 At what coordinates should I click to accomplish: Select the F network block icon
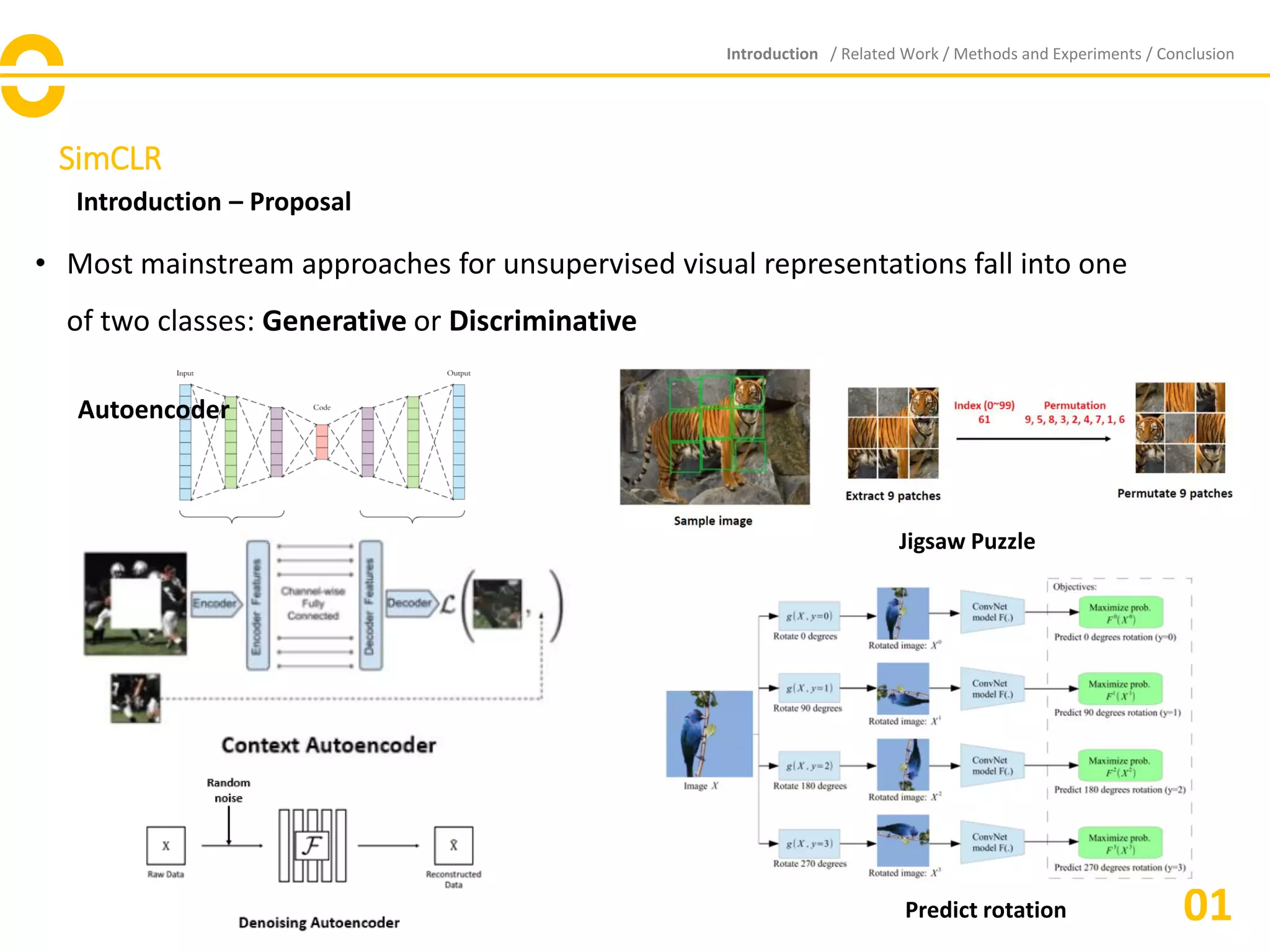[312, 845]
